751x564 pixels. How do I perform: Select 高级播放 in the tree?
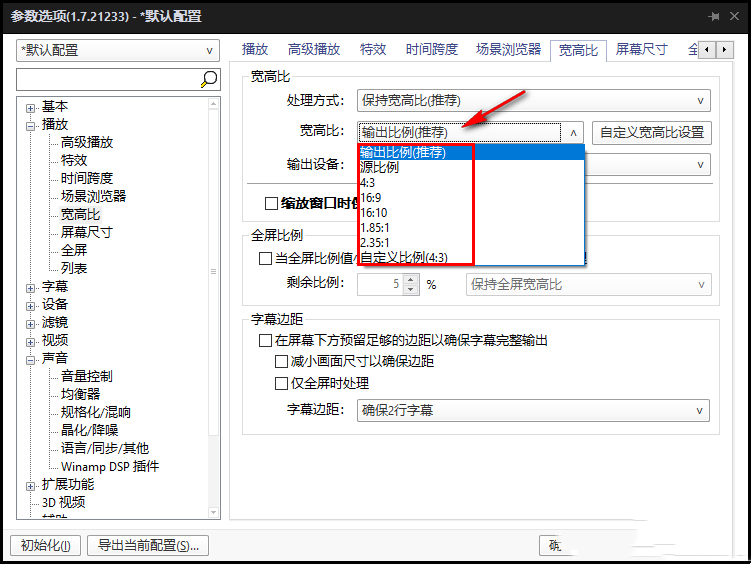coord(87,142)
